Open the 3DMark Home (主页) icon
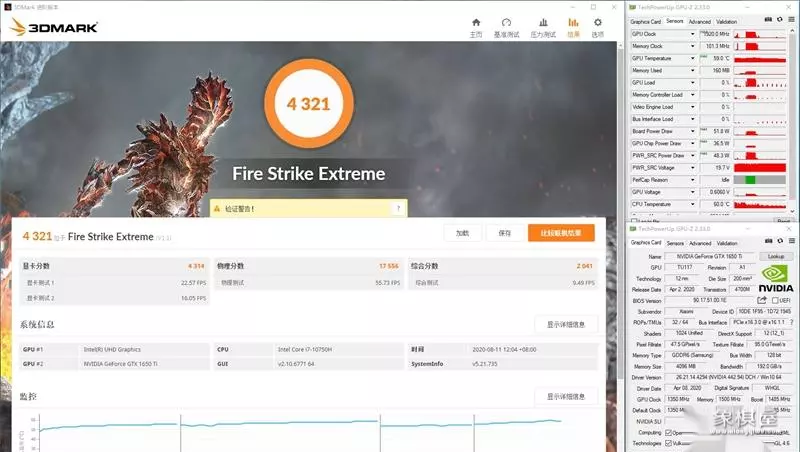 click(x=476, y=25)
